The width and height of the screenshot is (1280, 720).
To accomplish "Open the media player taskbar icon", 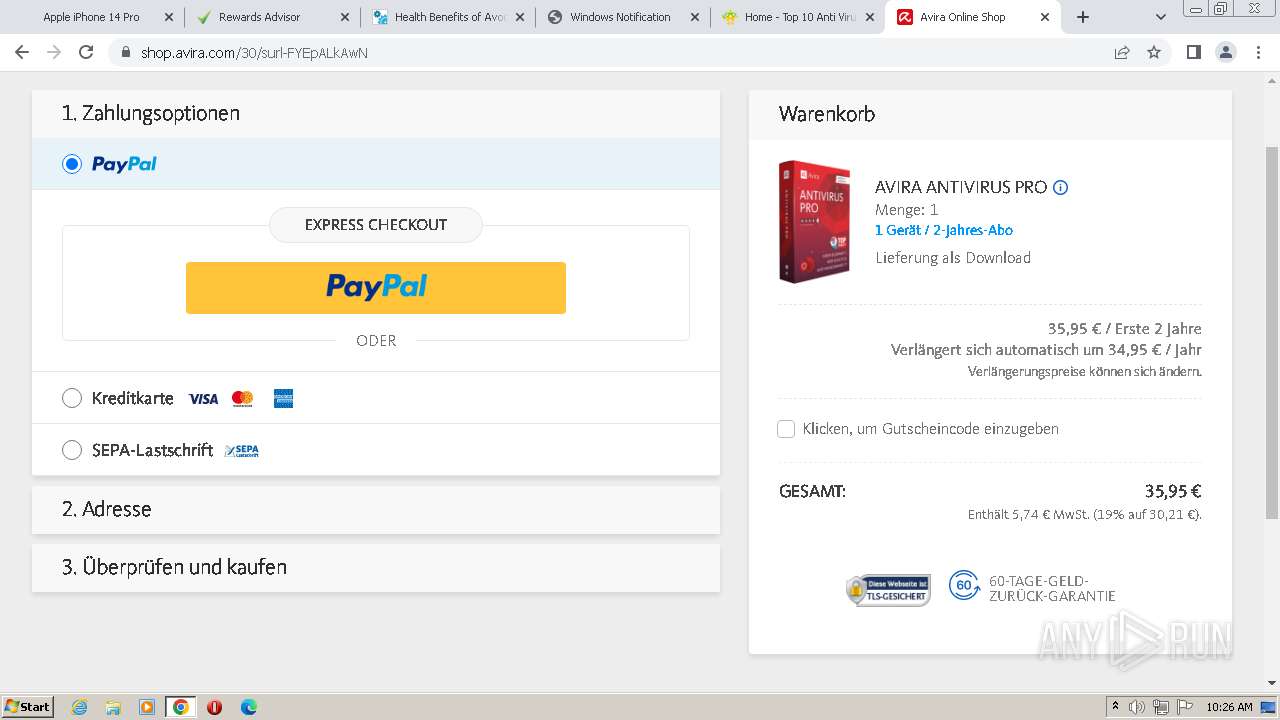I will (147, 707).
